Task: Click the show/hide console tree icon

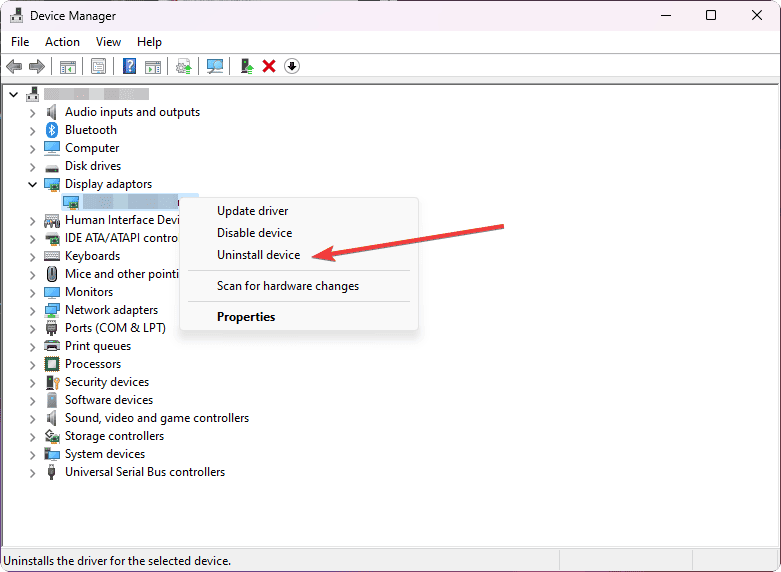Action: [68, 66]
